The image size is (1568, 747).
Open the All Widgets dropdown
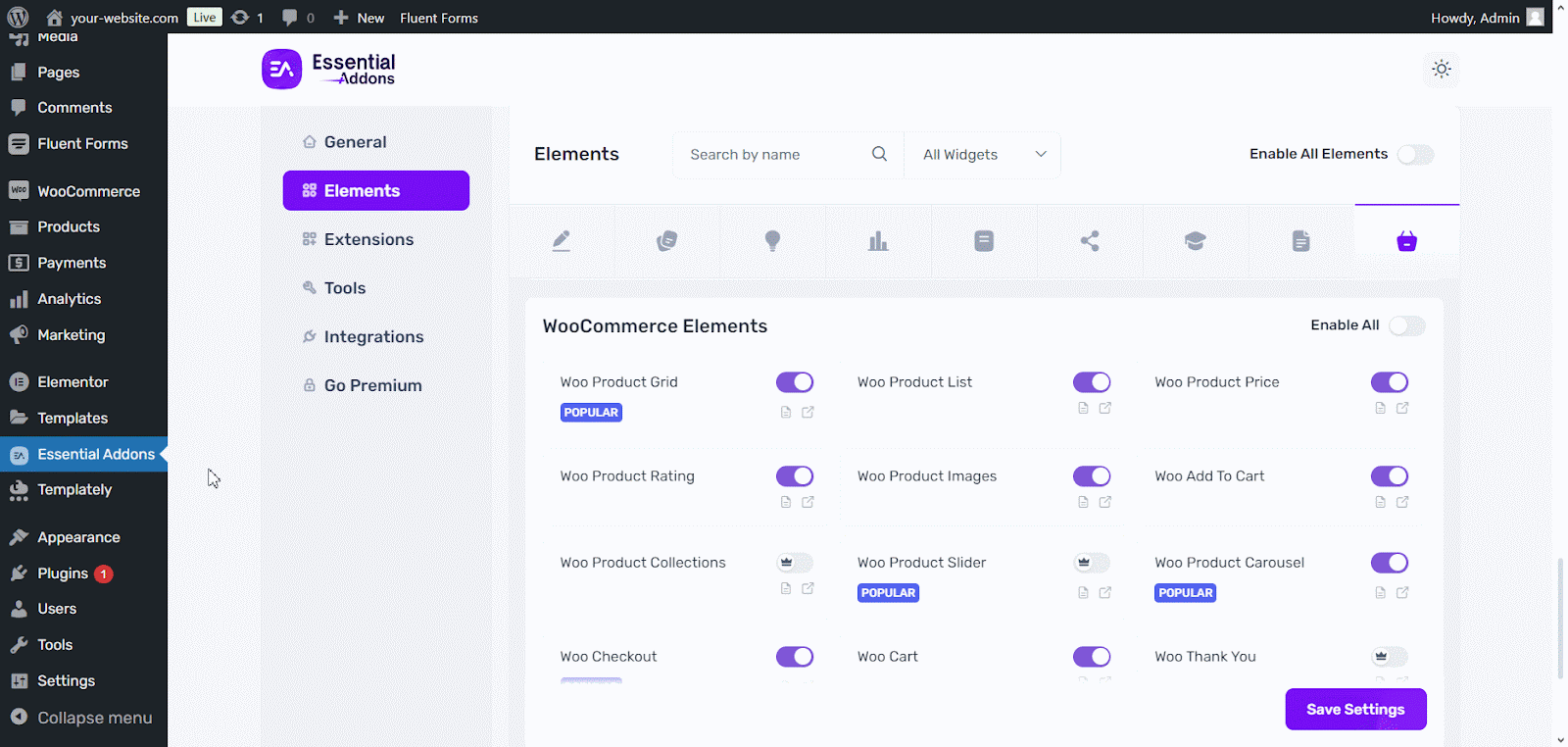(x=983, y=155)
